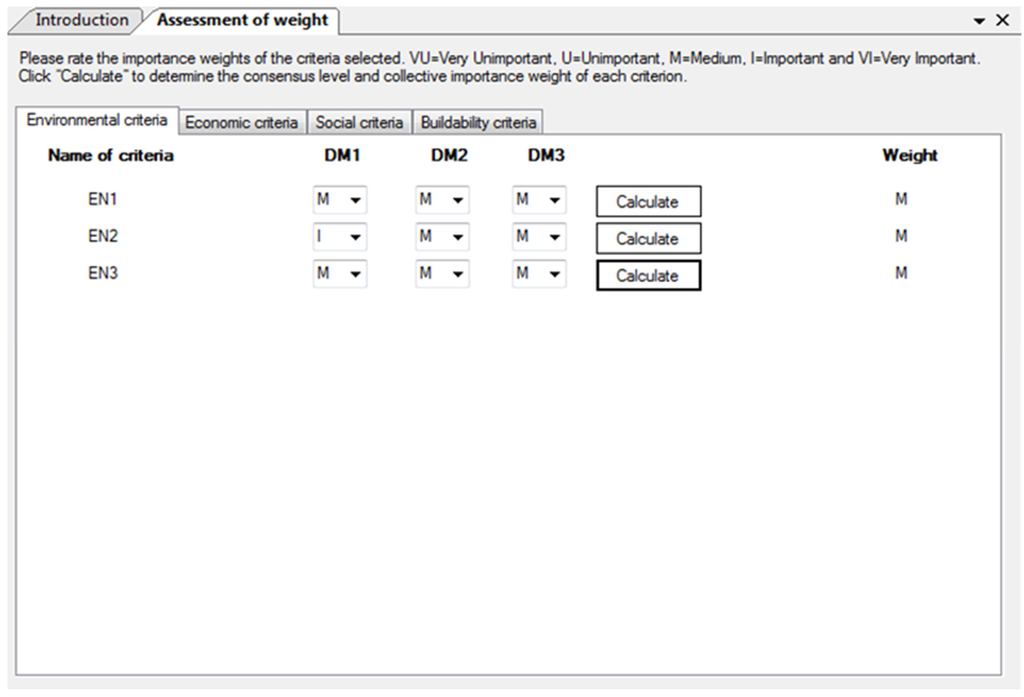Select the Assessment of weight tab
The height and width of the screenshot is (697, 1024).
[x=242, y=20]
